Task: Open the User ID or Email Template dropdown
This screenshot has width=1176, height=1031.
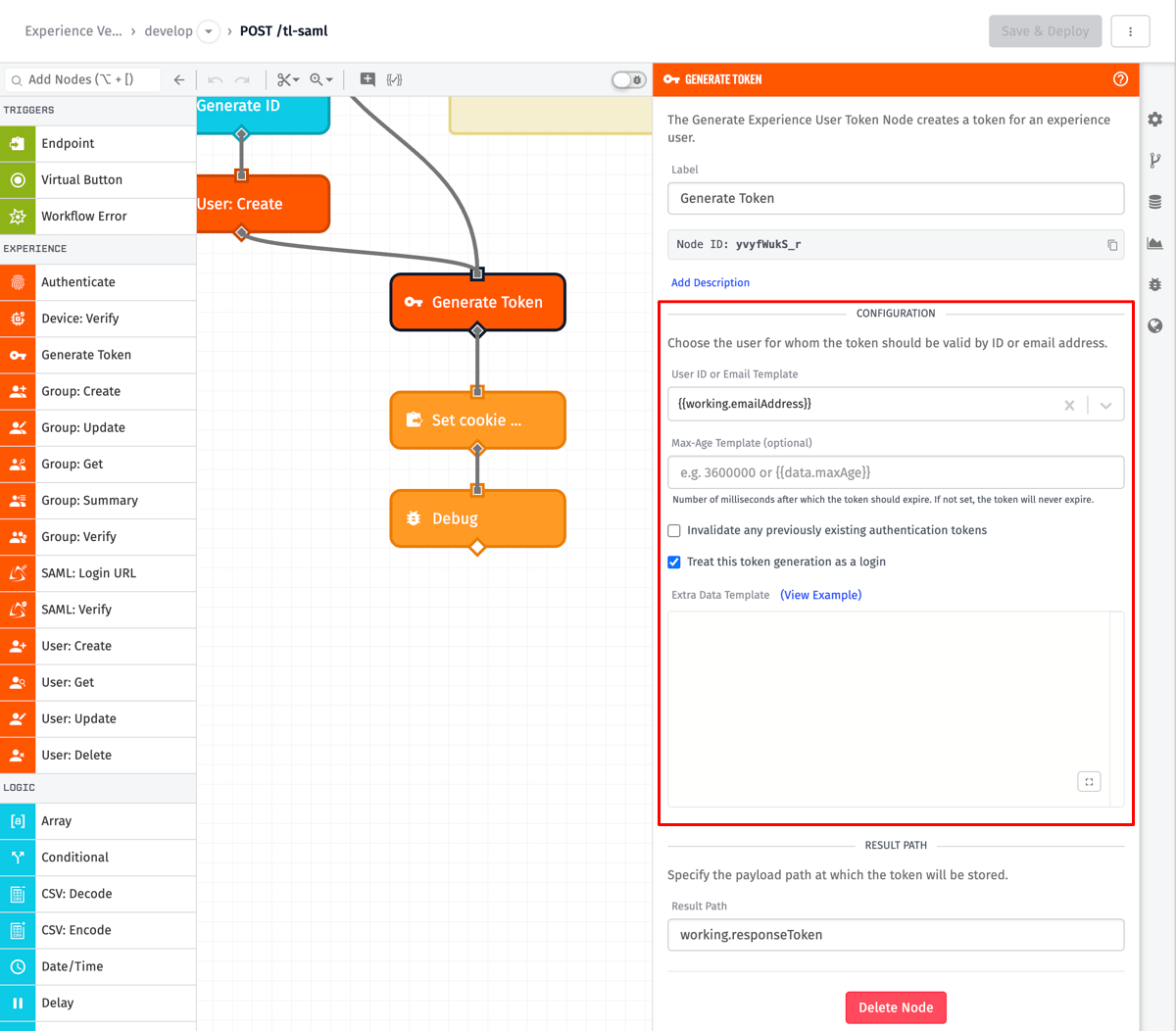Action: [x=1105, y=405]
